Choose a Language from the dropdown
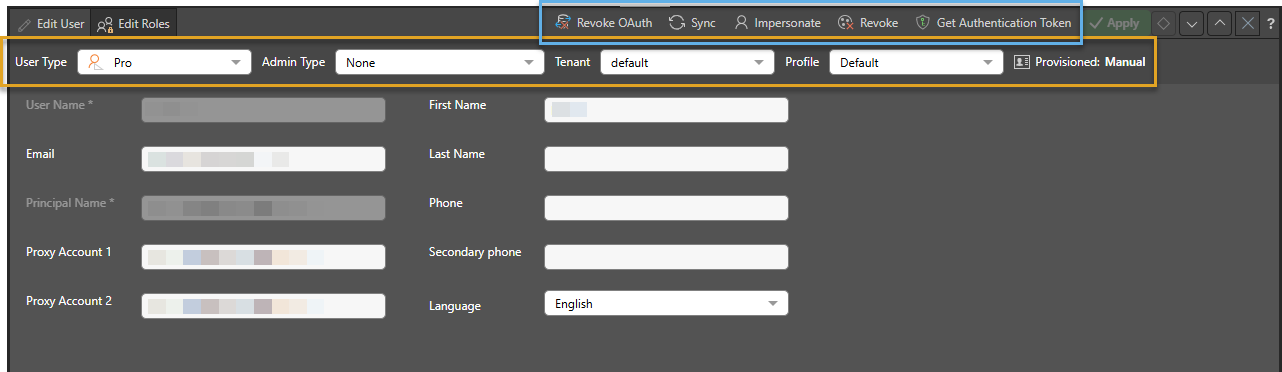 pos(666,303)
